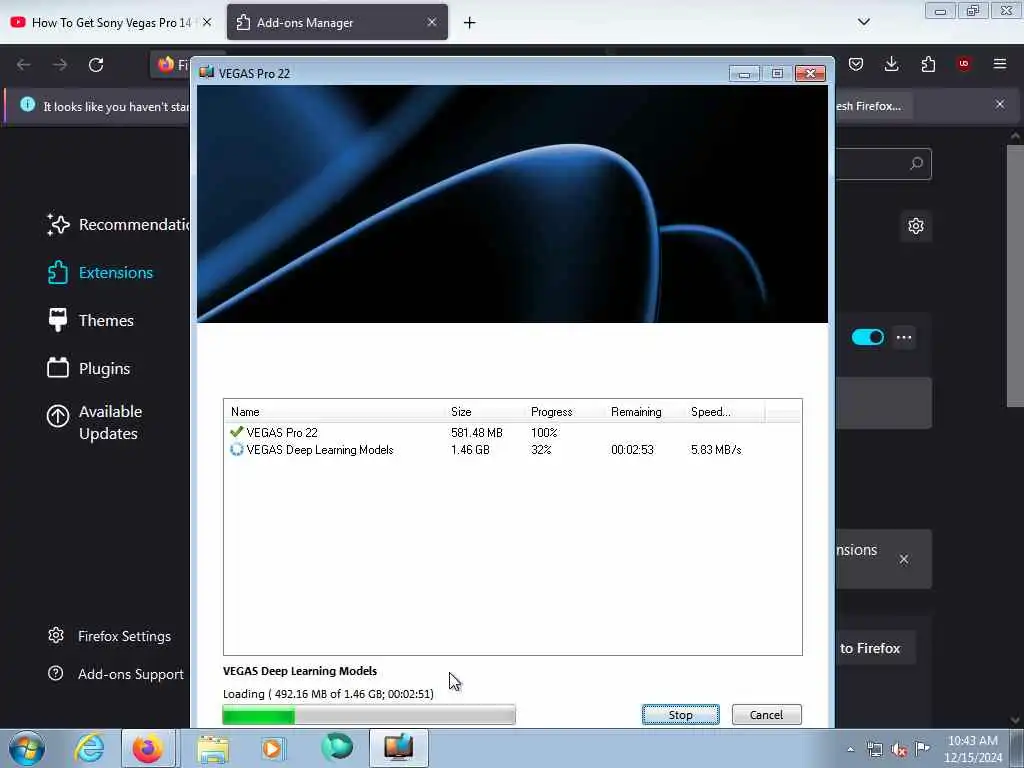Launch Internet Explorer from the taskbar
Viewport: 1024px width, 768px height.
coord(89,748)
